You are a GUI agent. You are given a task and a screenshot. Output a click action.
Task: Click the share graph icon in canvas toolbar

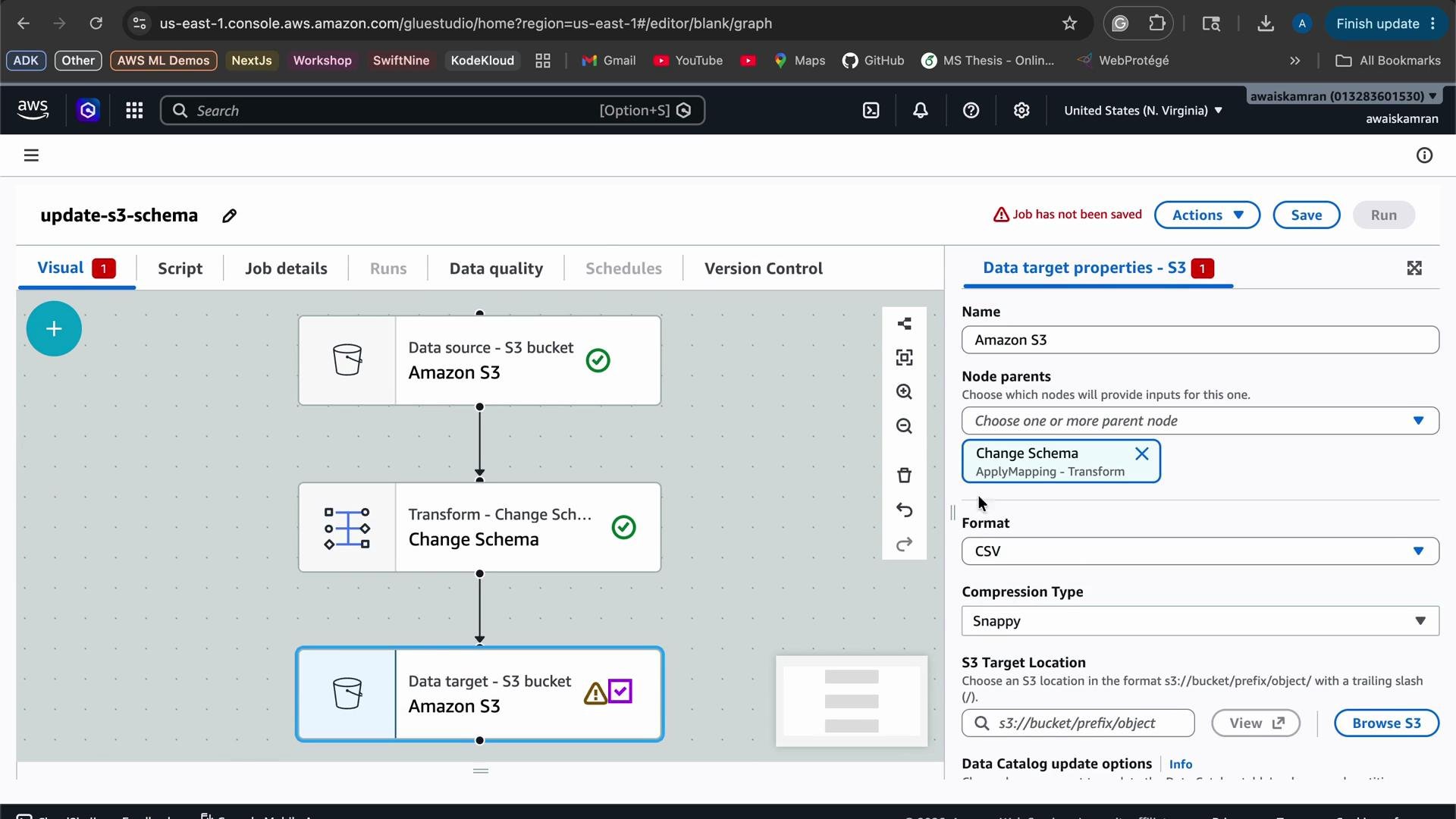click(904, 324)
